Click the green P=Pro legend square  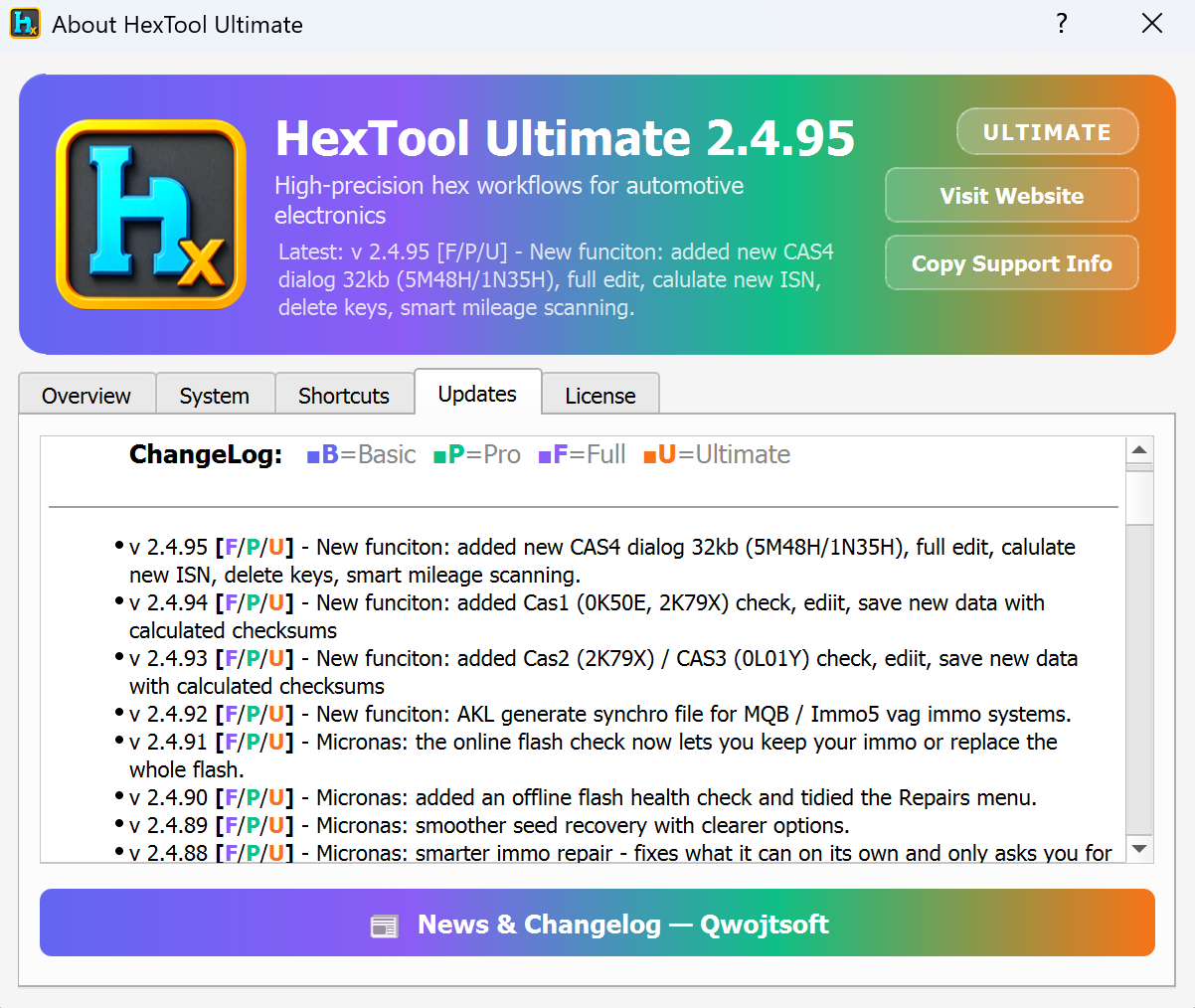click(x=439, y=457)
